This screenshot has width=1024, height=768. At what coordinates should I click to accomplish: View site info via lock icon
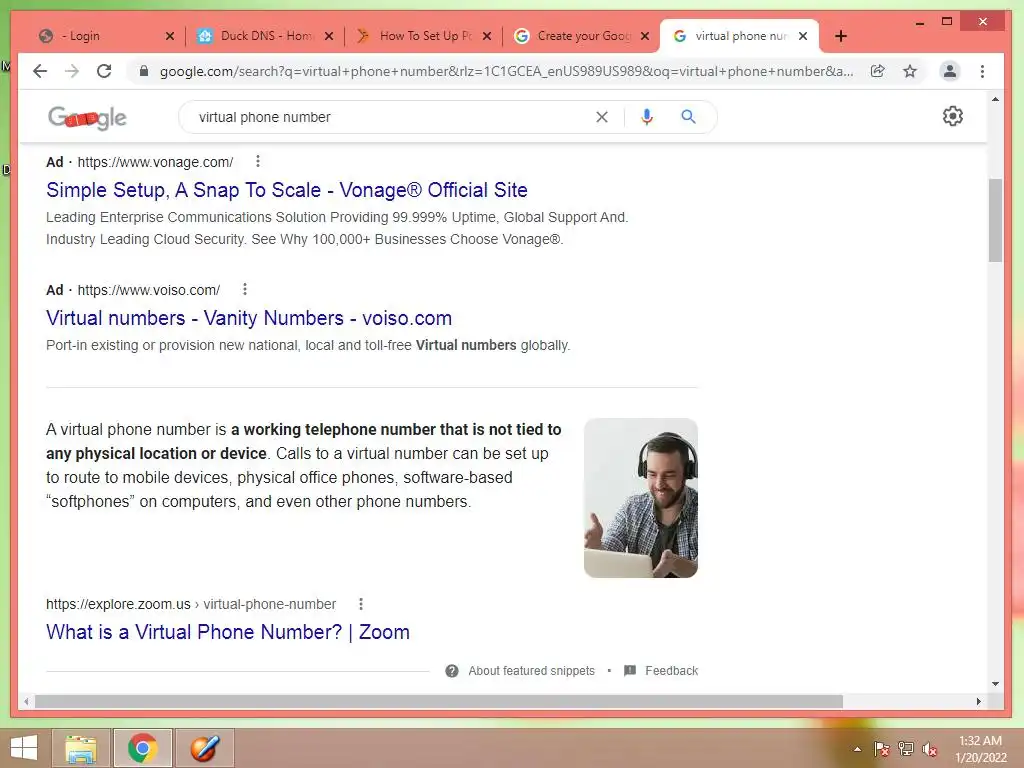144,71
